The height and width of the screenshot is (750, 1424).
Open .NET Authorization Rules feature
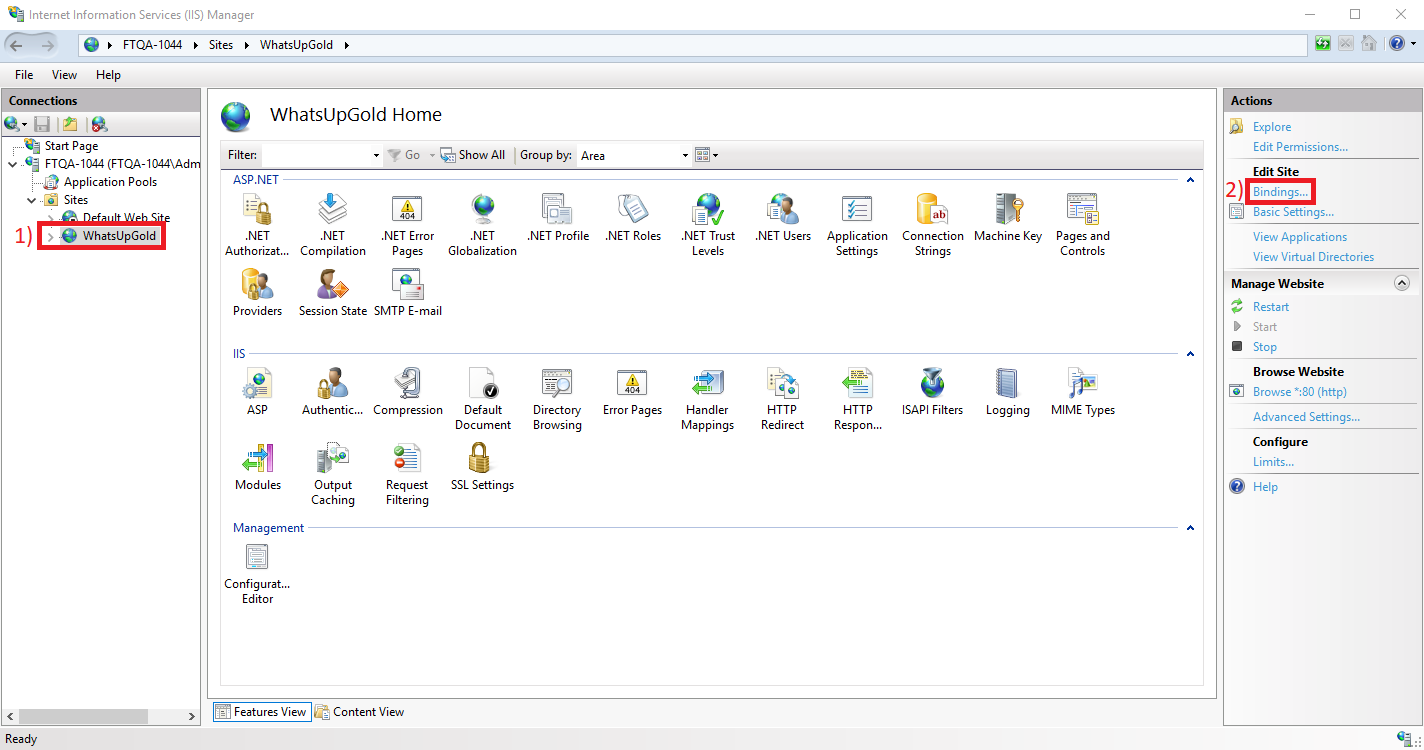[x=257, y=225]
